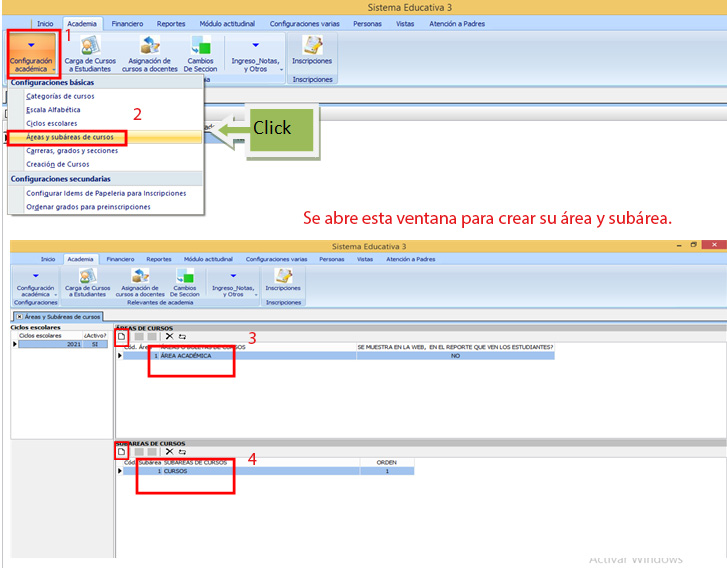
Task: Click new record icon in Subáreas de Cursos toolbar
Action: click(x=121, y=452)
